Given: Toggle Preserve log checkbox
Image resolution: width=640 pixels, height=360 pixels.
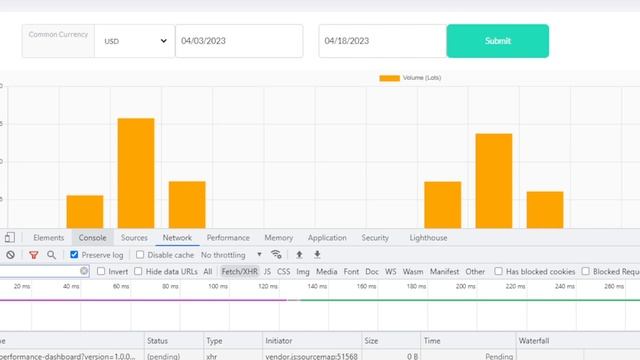Looking at the screenshot, I should 74,255.
